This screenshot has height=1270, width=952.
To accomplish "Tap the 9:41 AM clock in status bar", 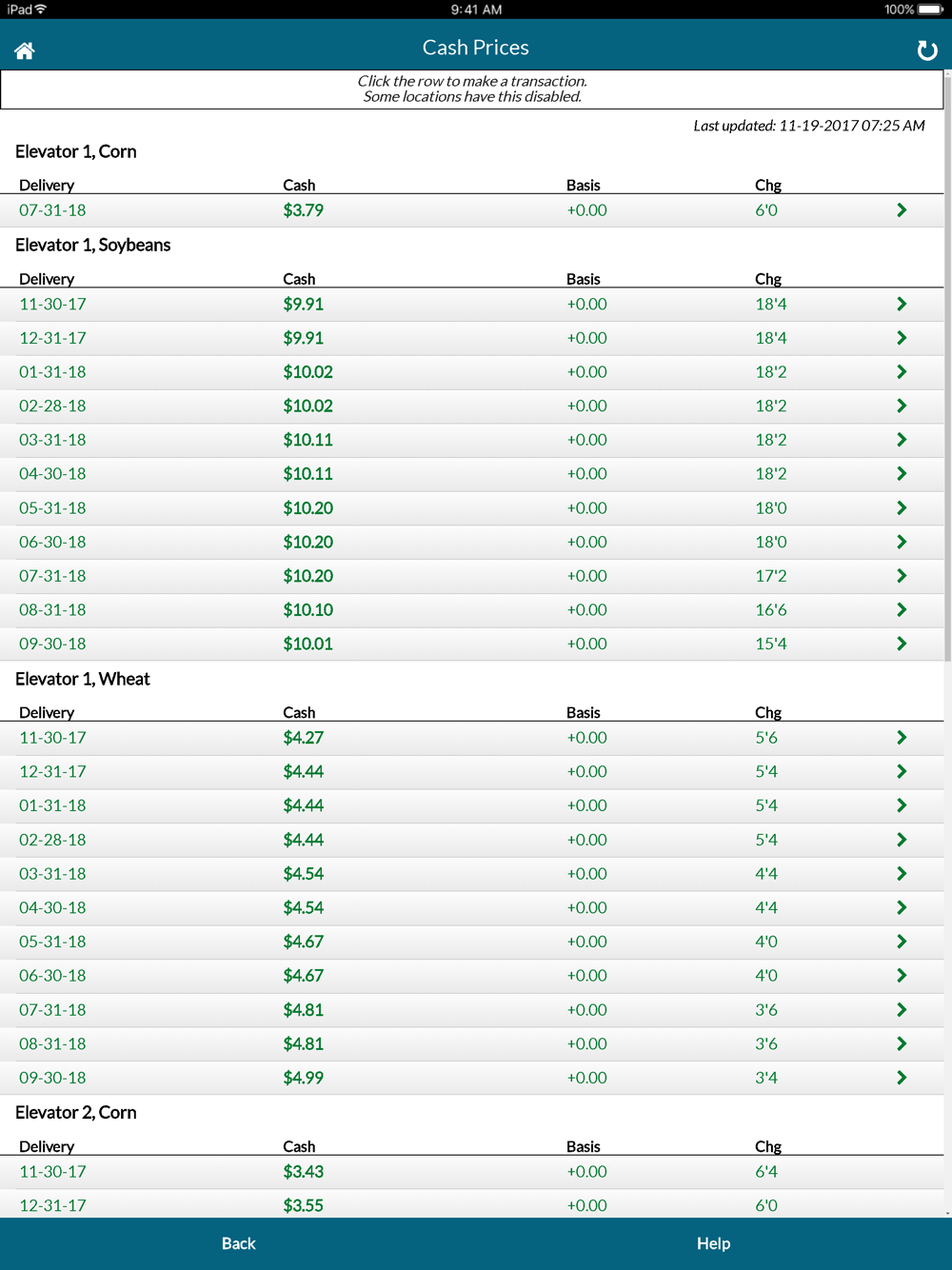I will pos(476,10).
